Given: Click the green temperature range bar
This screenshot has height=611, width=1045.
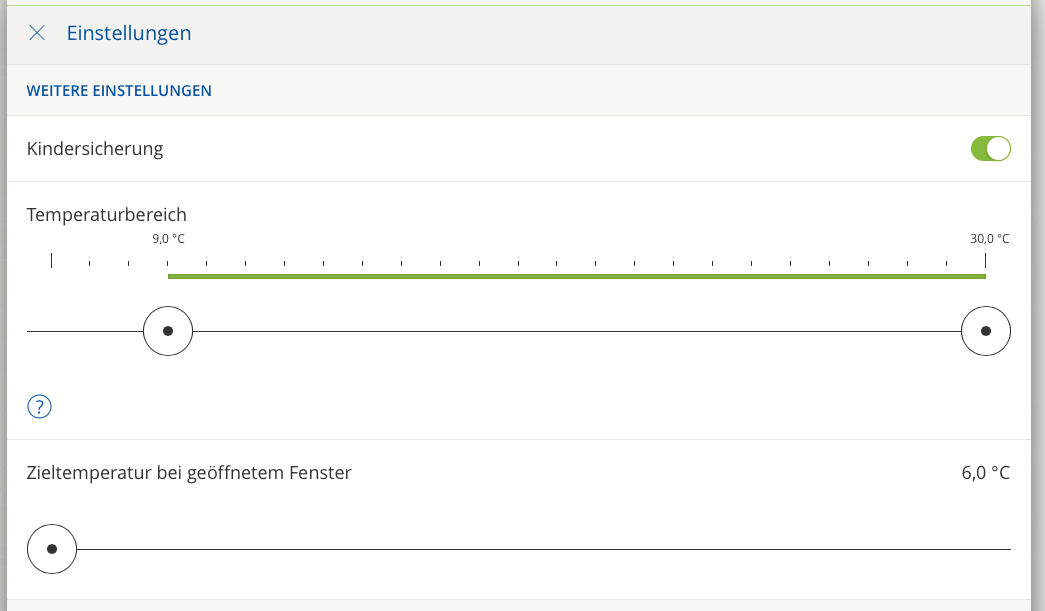Looking at the screenshot, I should click(x=576, y=276).
